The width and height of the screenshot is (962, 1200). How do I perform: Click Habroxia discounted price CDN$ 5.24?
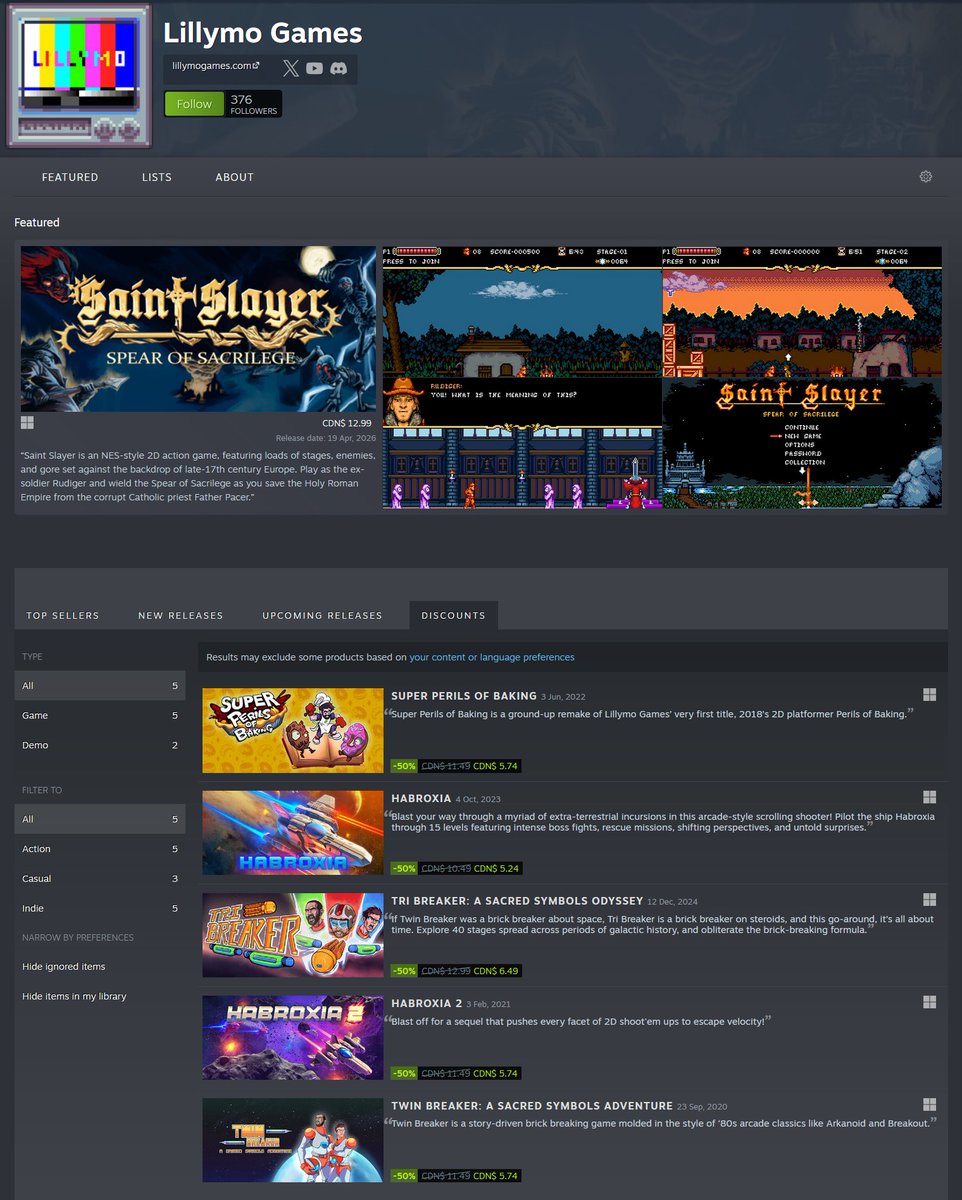coord(496,868)
